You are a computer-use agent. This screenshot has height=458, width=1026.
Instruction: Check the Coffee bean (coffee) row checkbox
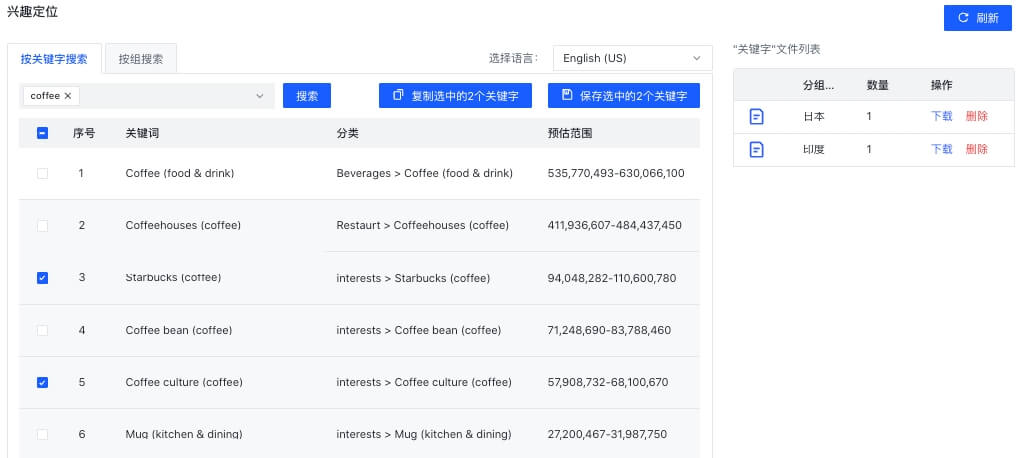43,330
